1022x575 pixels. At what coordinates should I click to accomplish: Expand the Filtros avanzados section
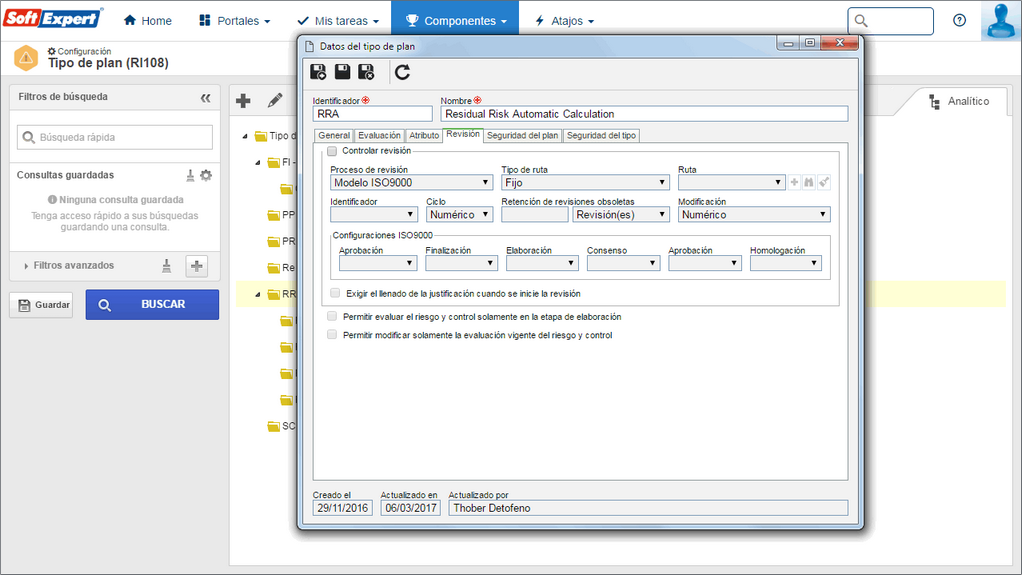26,266
